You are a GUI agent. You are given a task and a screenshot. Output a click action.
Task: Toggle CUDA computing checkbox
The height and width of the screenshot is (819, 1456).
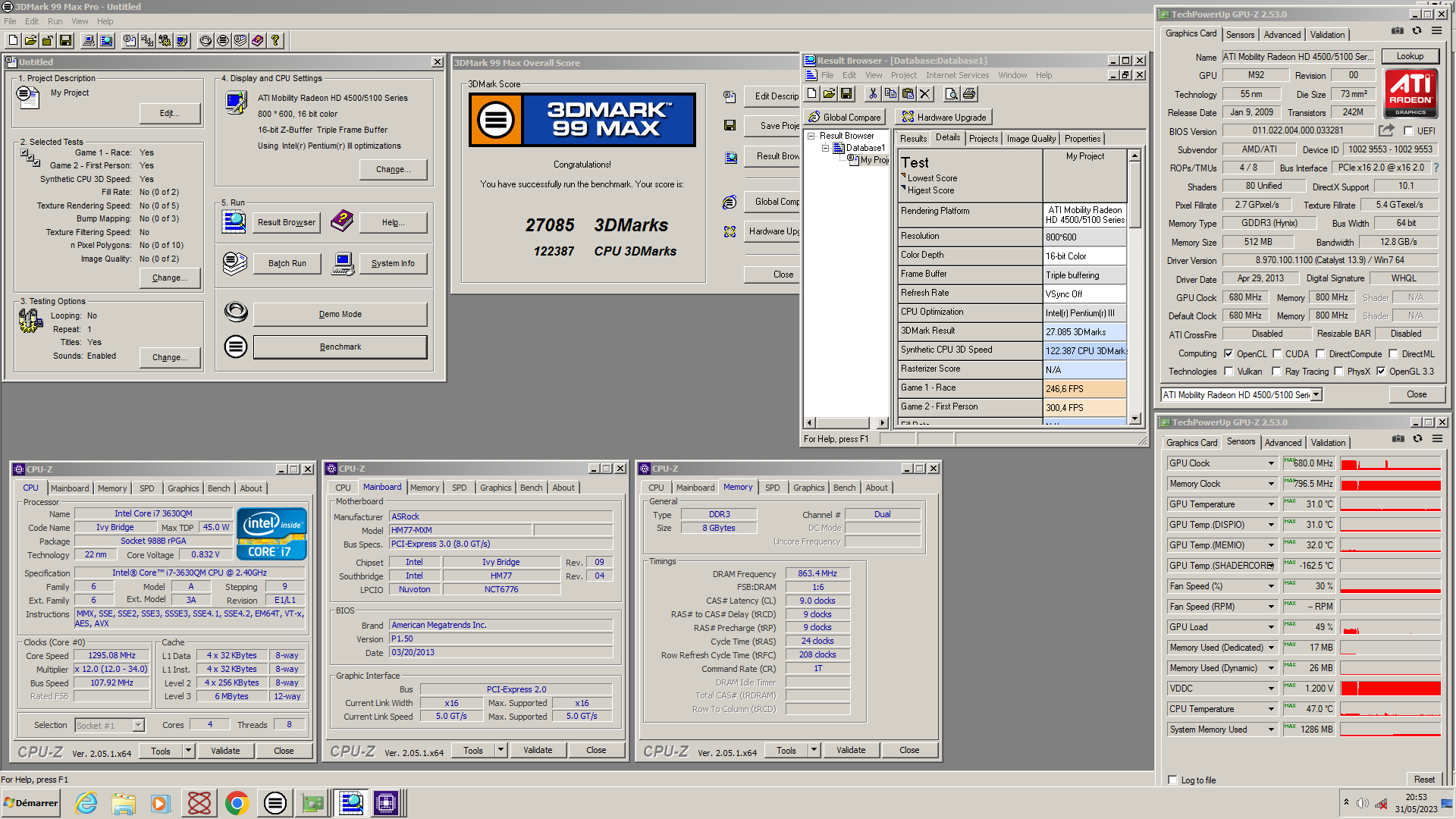(x=1277, y=354)
